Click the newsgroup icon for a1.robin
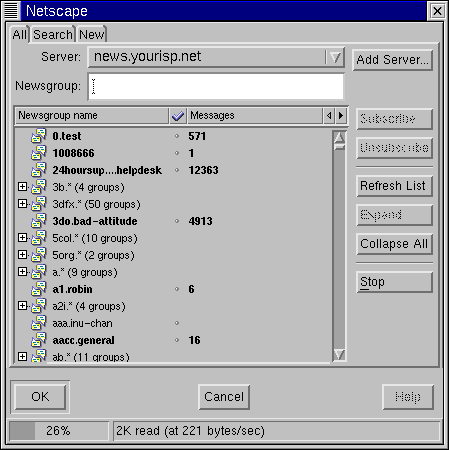 tap(39, 289)
